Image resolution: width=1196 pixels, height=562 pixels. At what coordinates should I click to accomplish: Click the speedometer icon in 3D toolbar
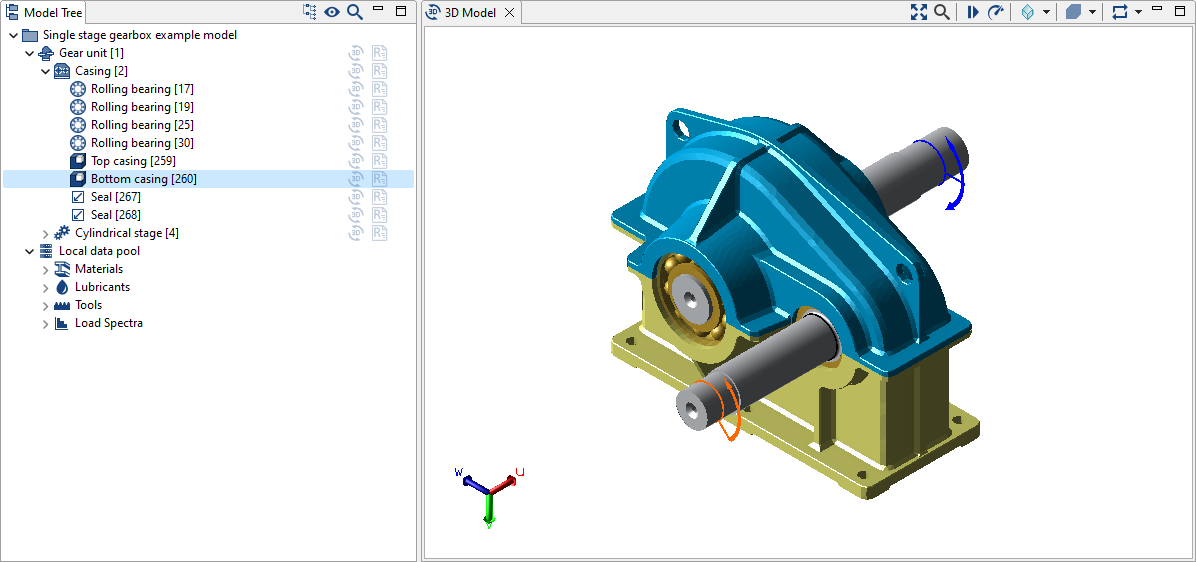click(x=995, y=12)
